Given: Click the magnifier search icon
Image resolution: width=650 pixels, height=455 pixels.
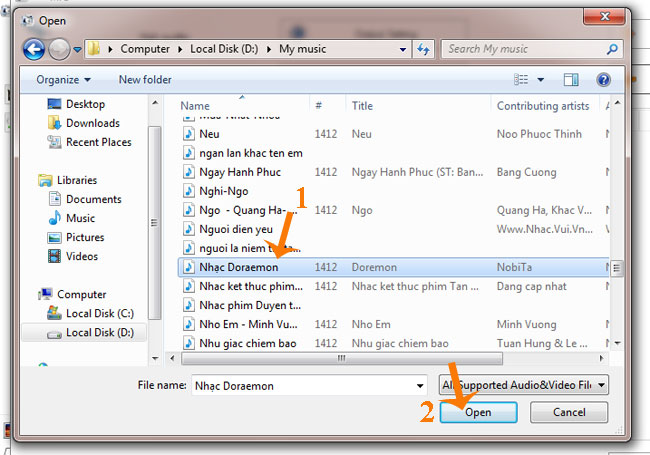Looking at the screenshot, I should click(612, 49).
